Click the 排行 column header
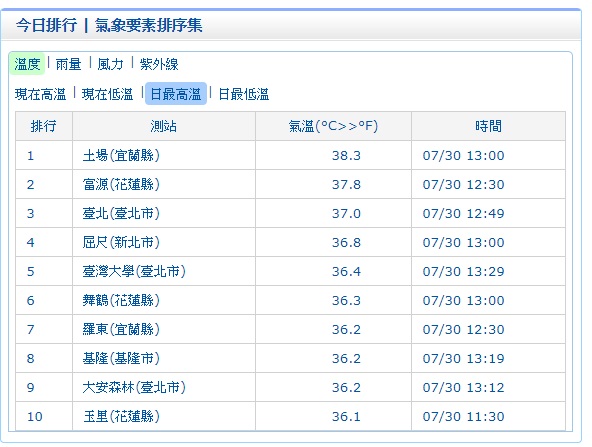592x447 pixels. pyautogui.click(x=43, y=126)
